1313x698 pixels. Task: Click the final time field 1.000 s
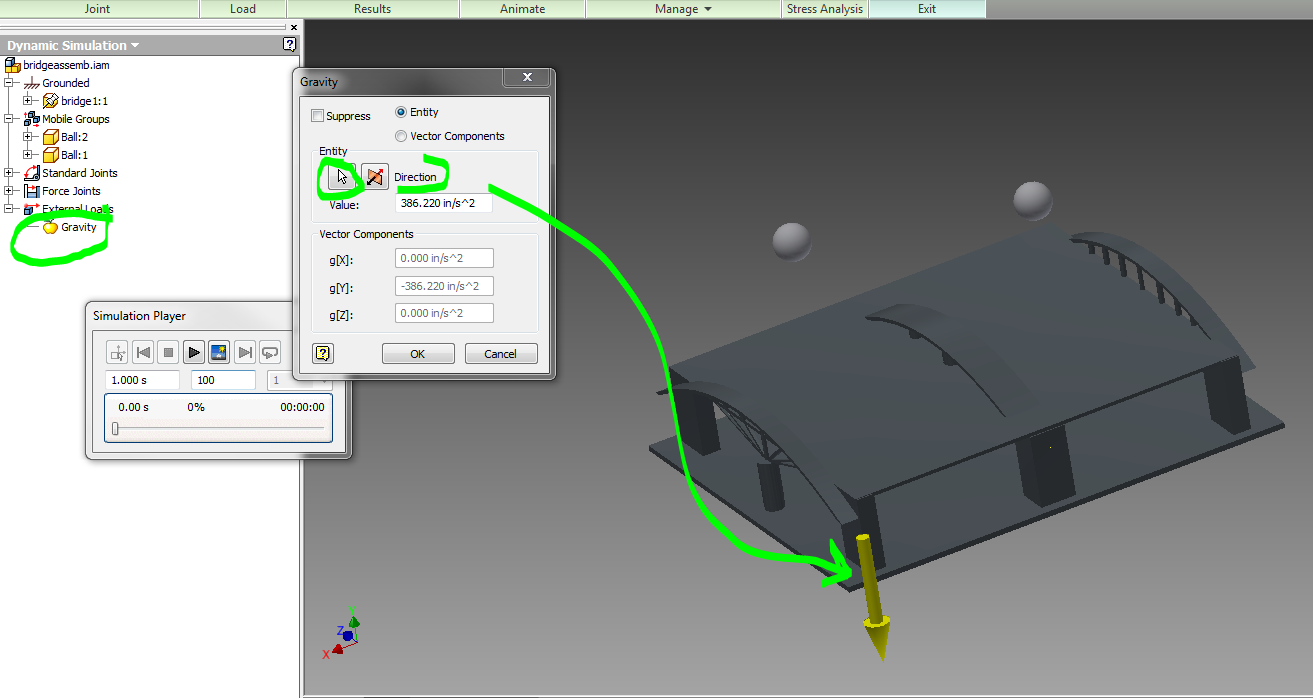coord(142,380)
